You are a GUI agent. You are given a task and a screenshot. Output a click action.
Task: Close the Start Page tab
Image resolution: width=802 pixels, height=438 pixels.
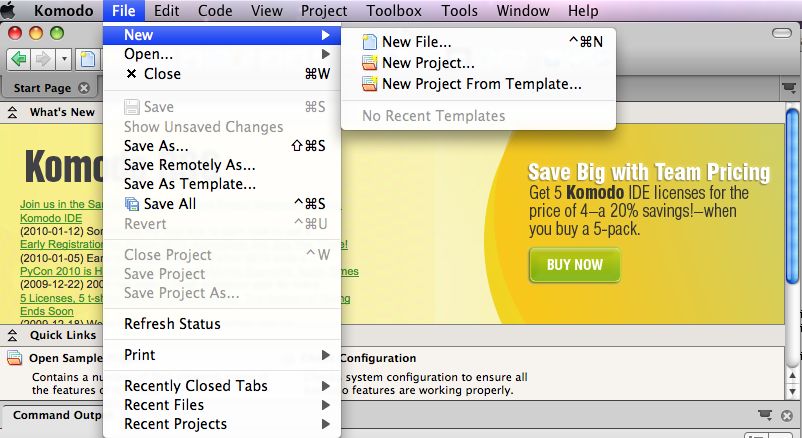tap(84, 88)
